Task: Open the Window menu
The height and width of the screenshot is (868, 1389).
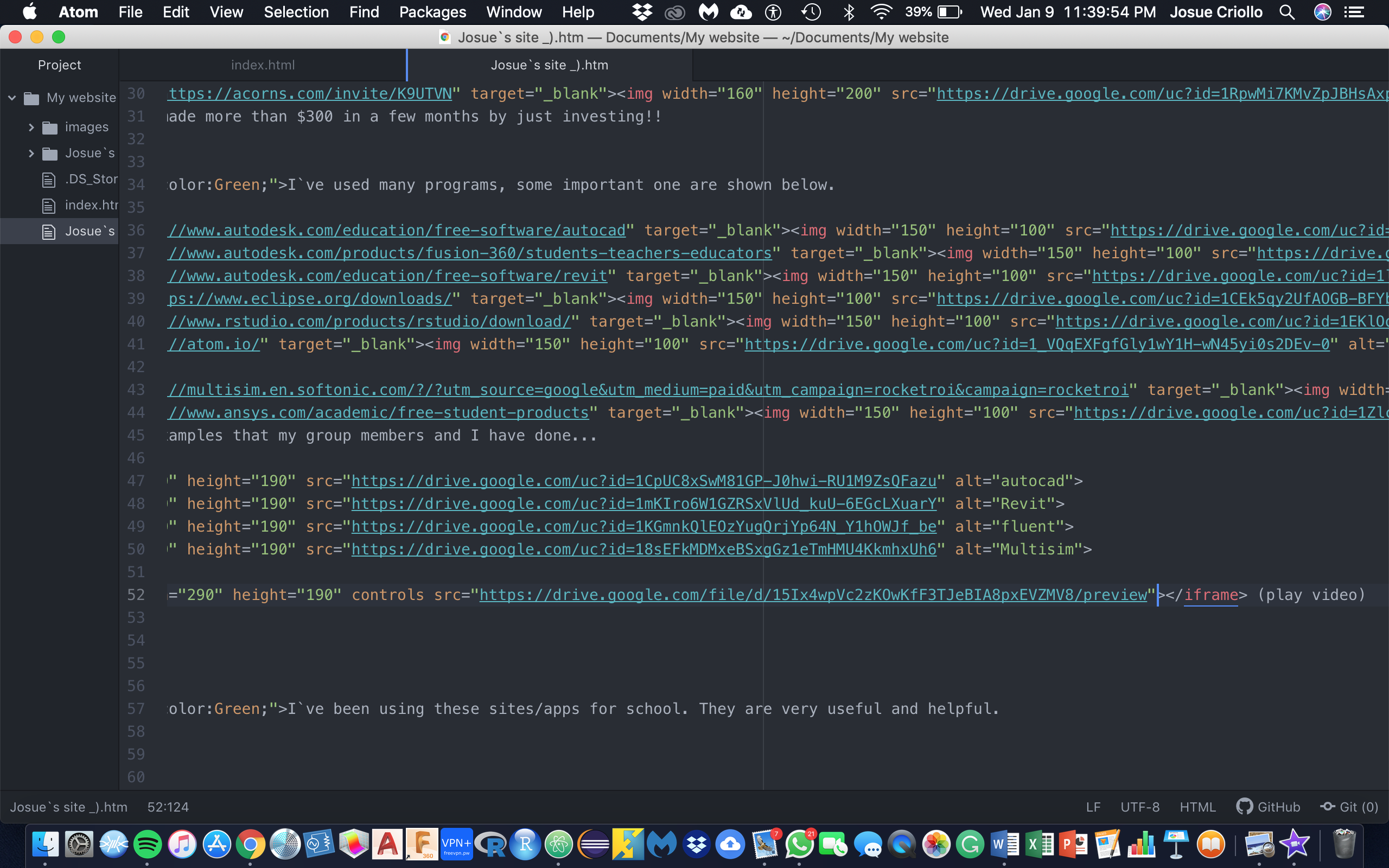Action: (514, 12)
